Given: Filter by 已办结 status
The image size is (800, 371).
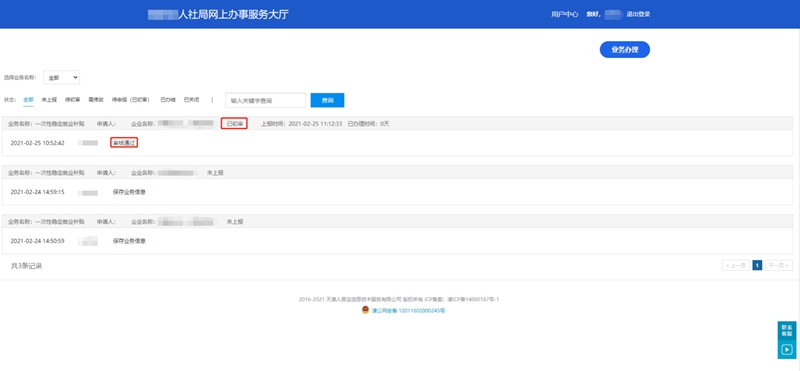Looking at the screenshot, I should coord(168,100).
